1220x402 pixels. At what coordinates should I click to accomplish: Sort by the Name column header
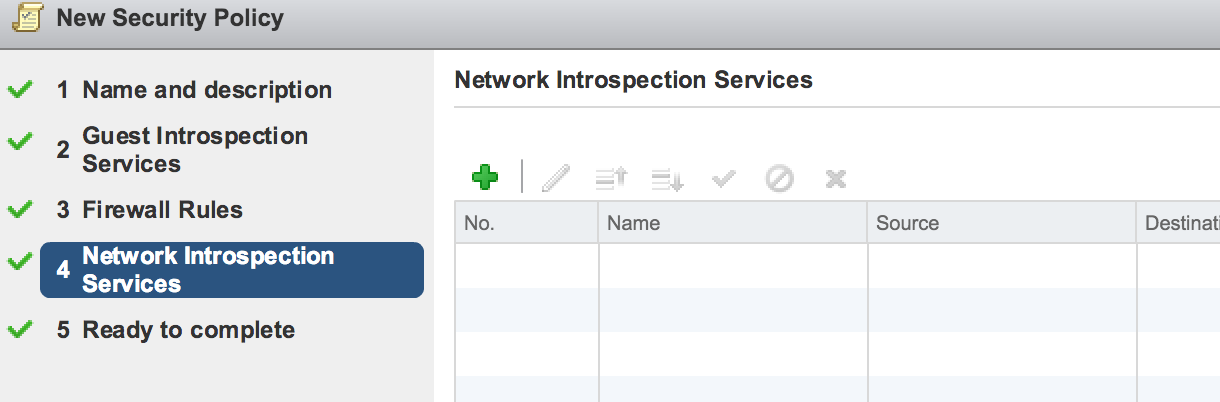[x=732, y=223]
